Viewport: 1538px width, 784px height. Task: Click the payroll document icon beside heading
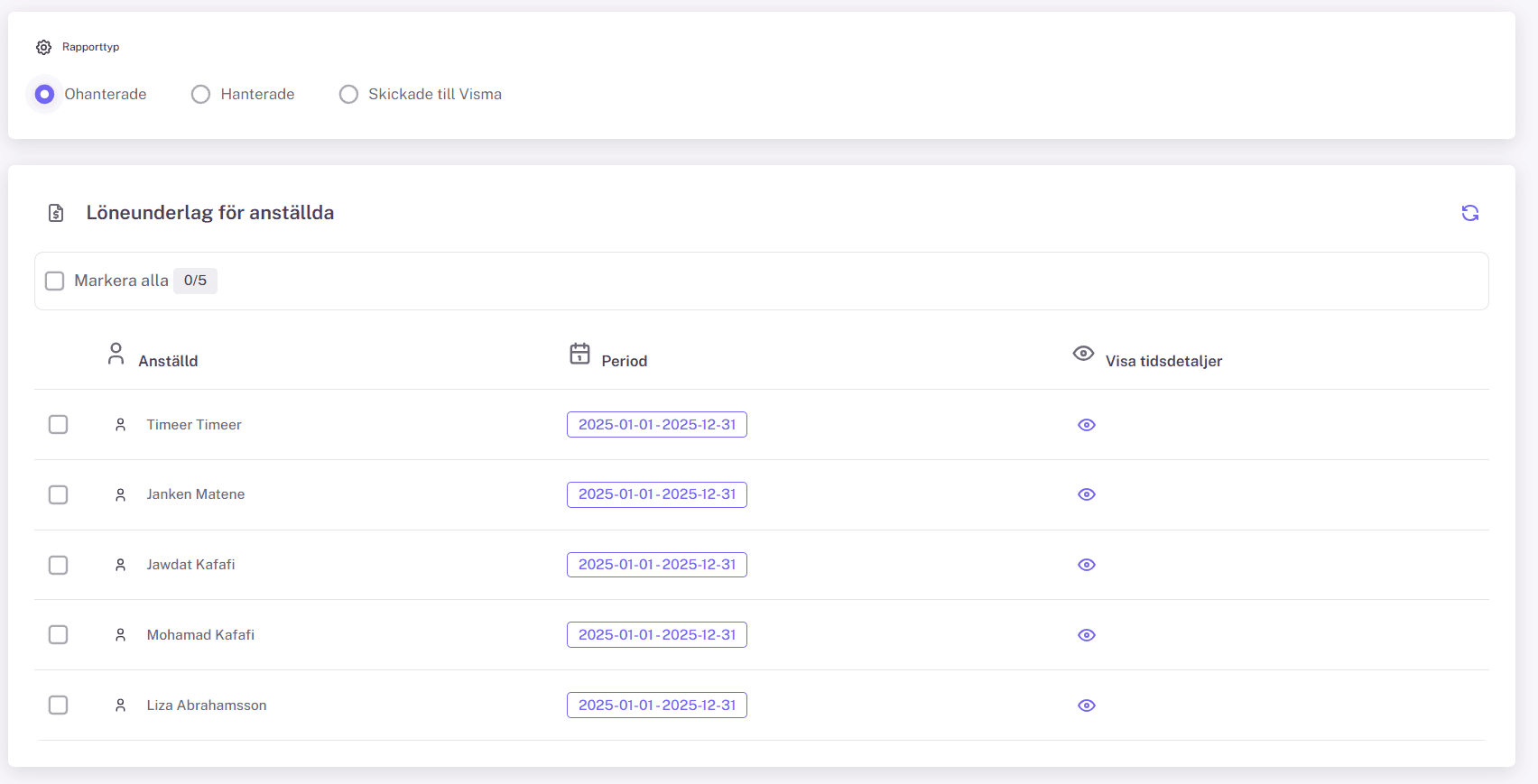click(56, 213)
